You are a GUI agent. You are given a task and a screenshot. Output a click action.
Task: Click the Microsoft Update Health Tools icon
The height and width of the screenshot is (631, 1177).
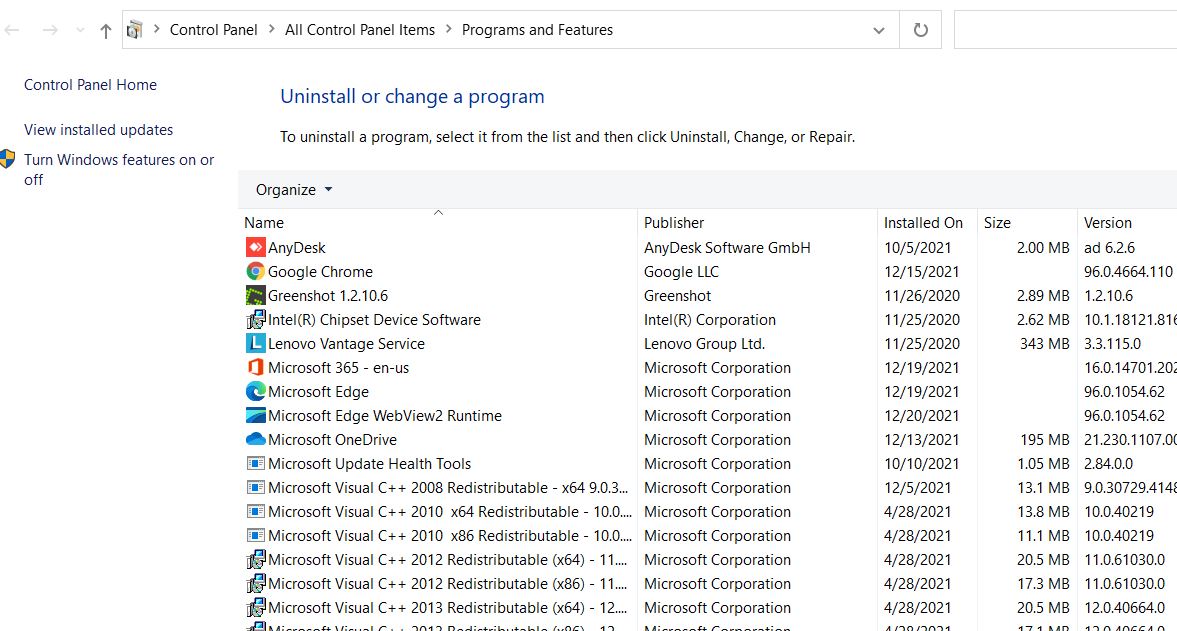click(x=255, y=463)
